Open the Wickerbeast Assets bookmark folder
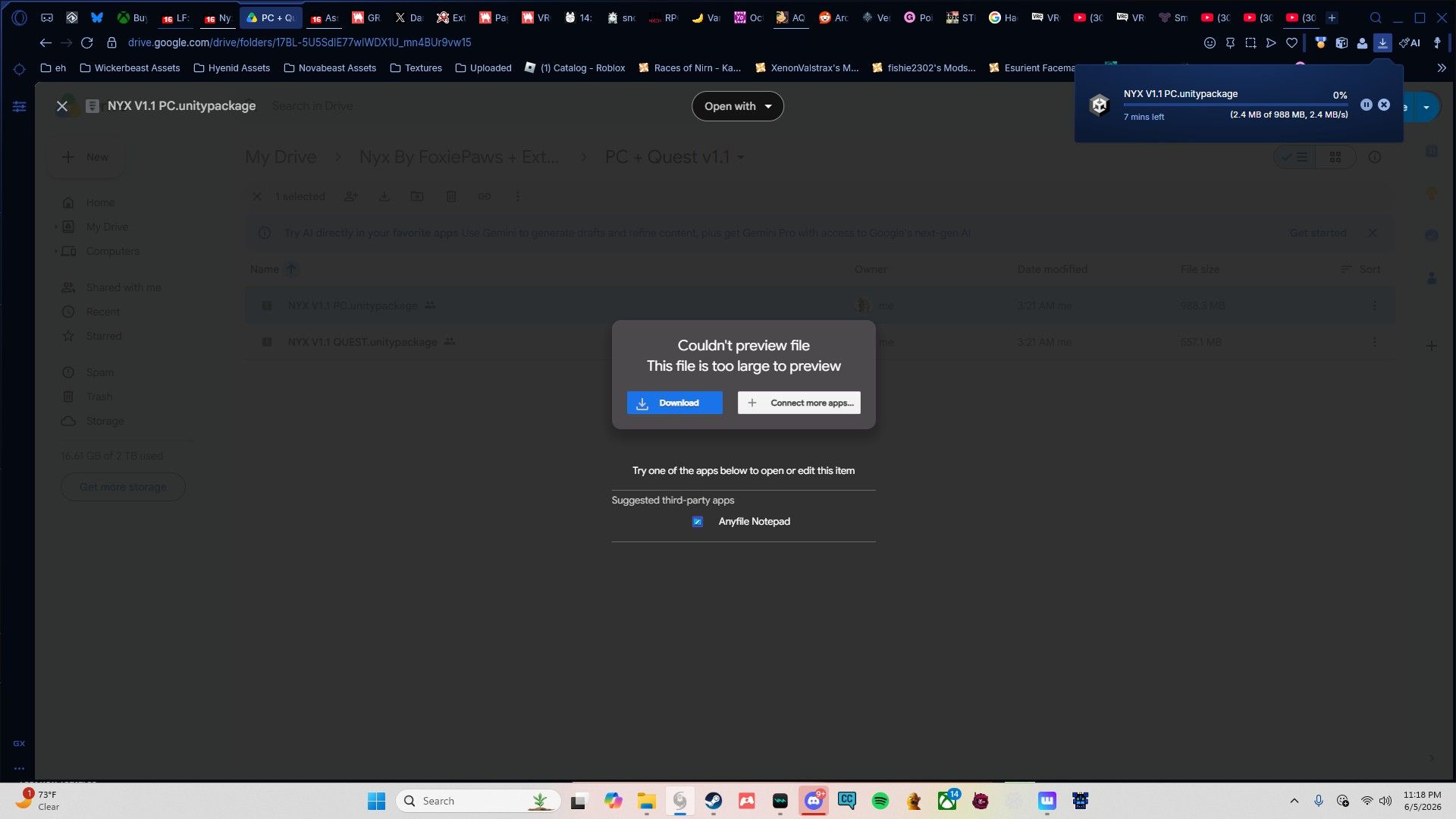This screenshot has width=1456, height=819. (130, 68)
